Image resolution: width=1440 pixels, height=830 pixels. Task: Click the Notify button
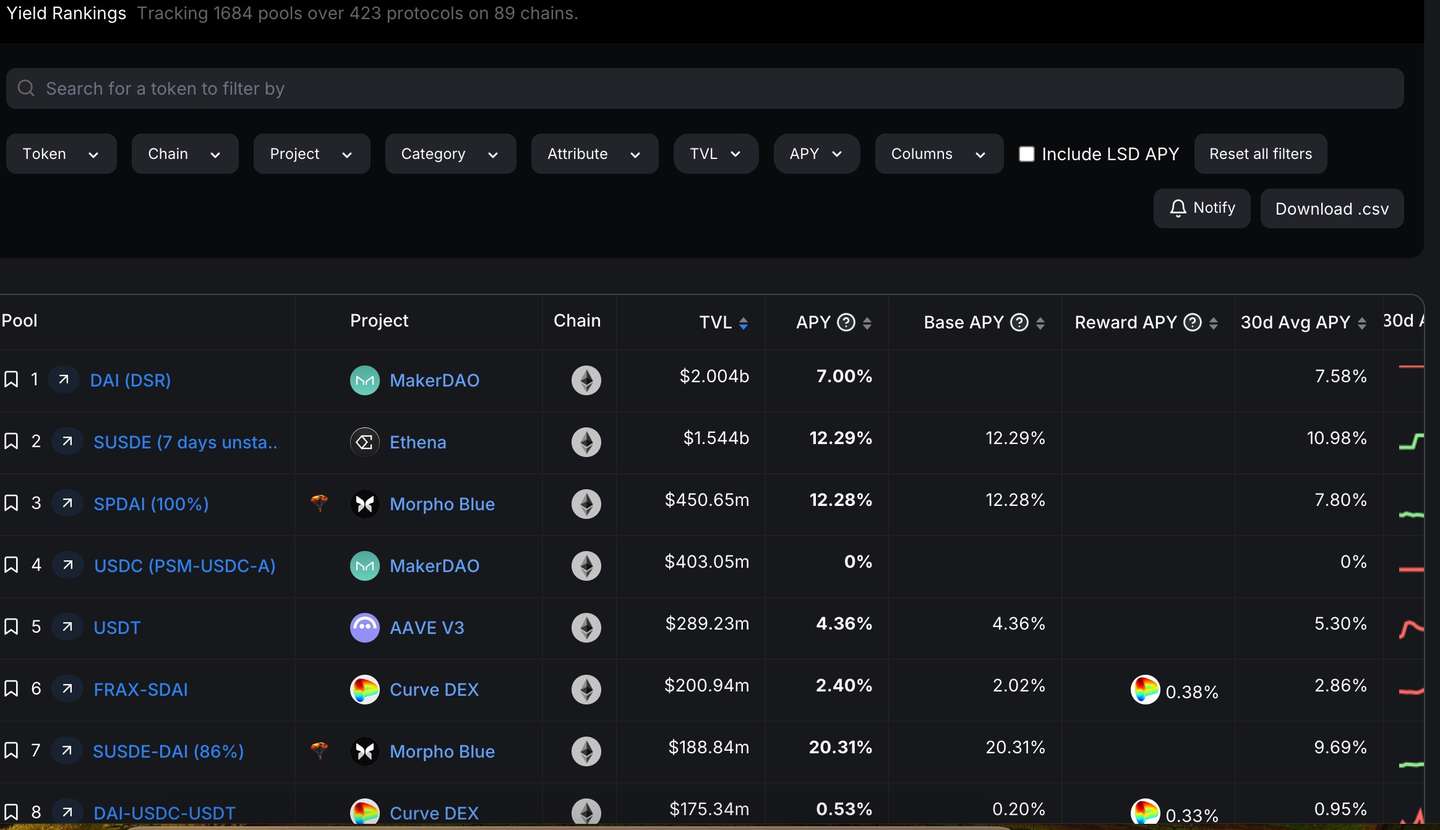coord(1202,208)
